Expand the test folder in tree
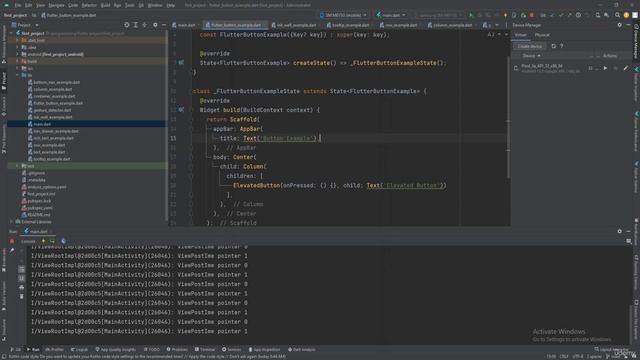The image size is (640, 360). pos(17,166)
